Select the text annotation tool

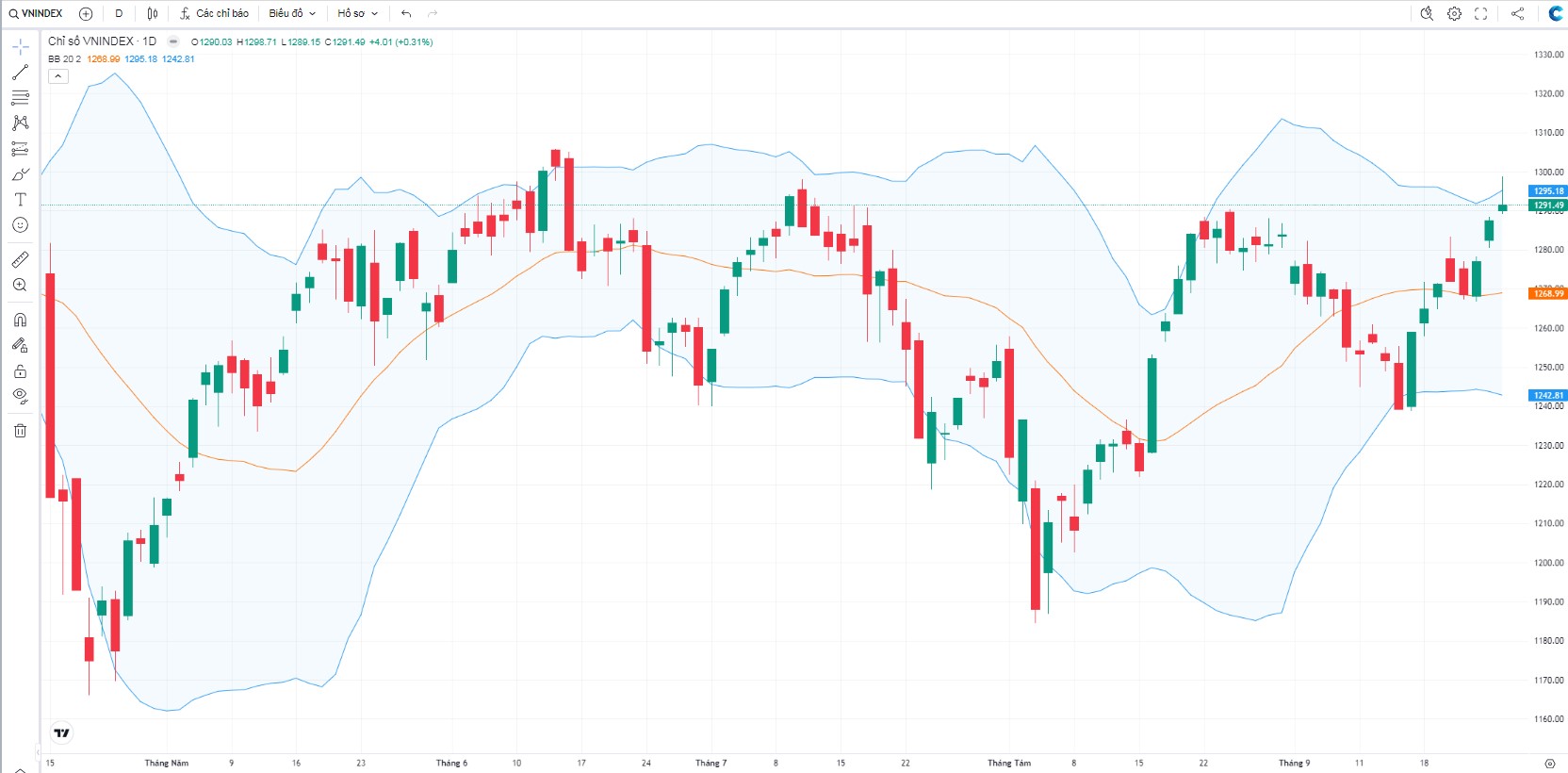(x=20, y=200)
